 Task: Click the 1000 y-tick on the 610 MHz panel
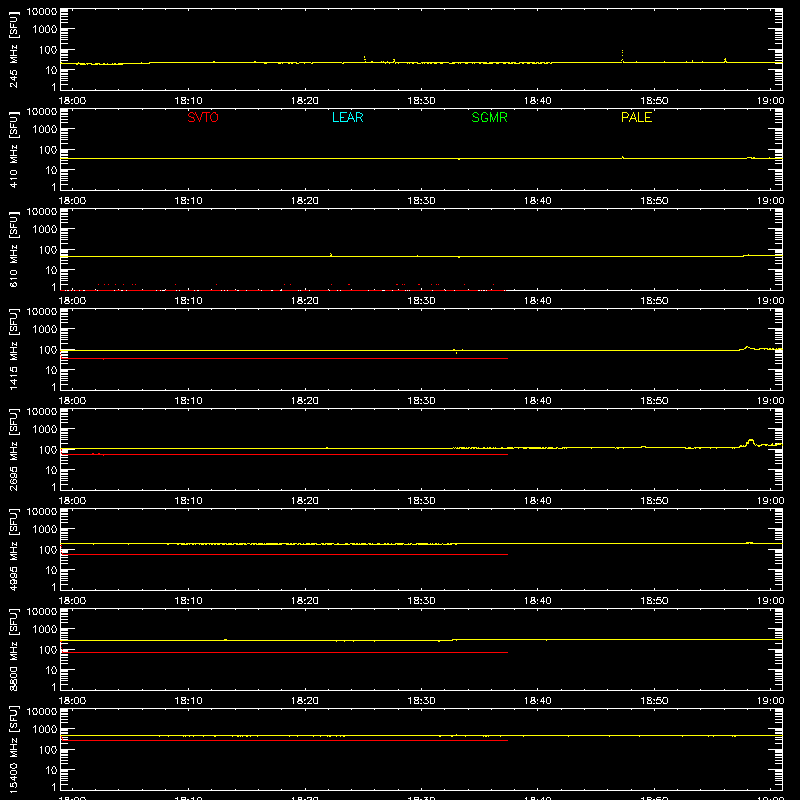pyautogui.click(x=45, y=230)
